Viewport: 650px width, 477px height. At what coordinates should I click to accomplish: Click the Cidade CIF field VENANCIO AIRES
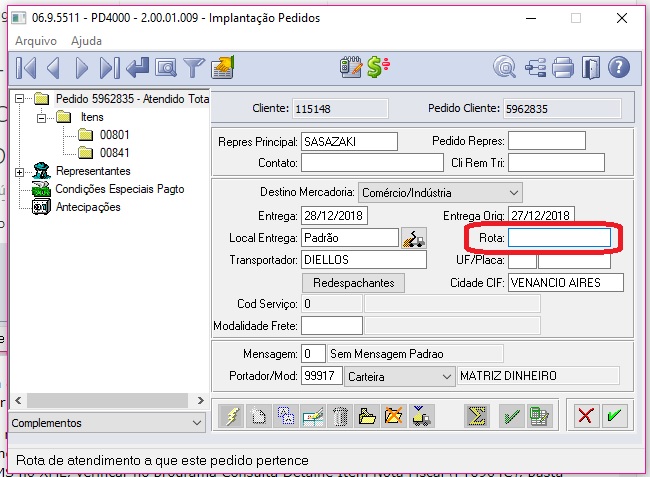coord(566,283)
